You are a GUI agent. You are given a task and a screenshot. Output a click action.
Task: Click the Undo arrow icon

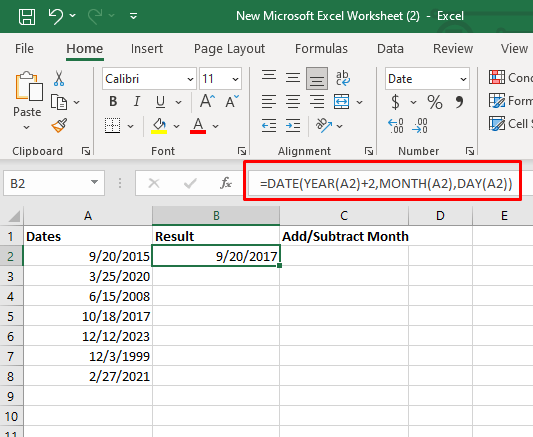click(x=55, y=16)
